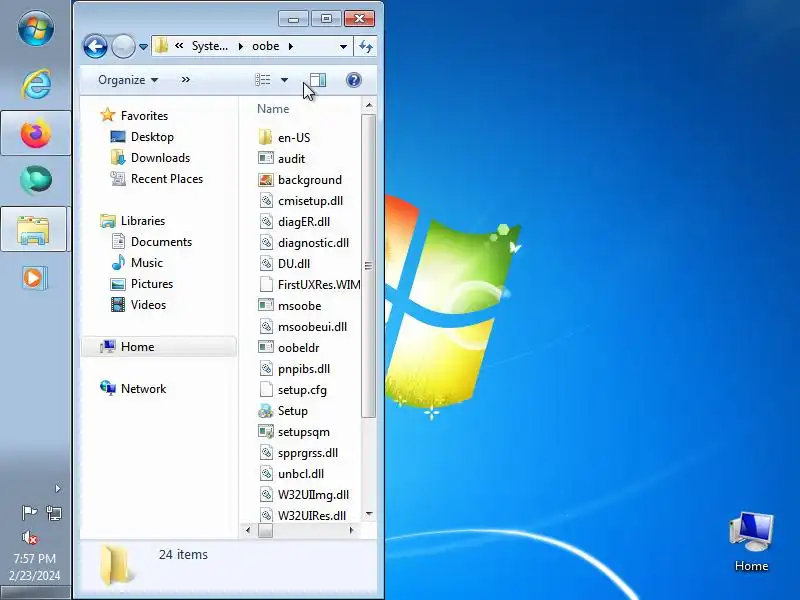This screenshot has width=800, height=600.
Task: Open Downloads in Favorites
Action: point(160,158)
